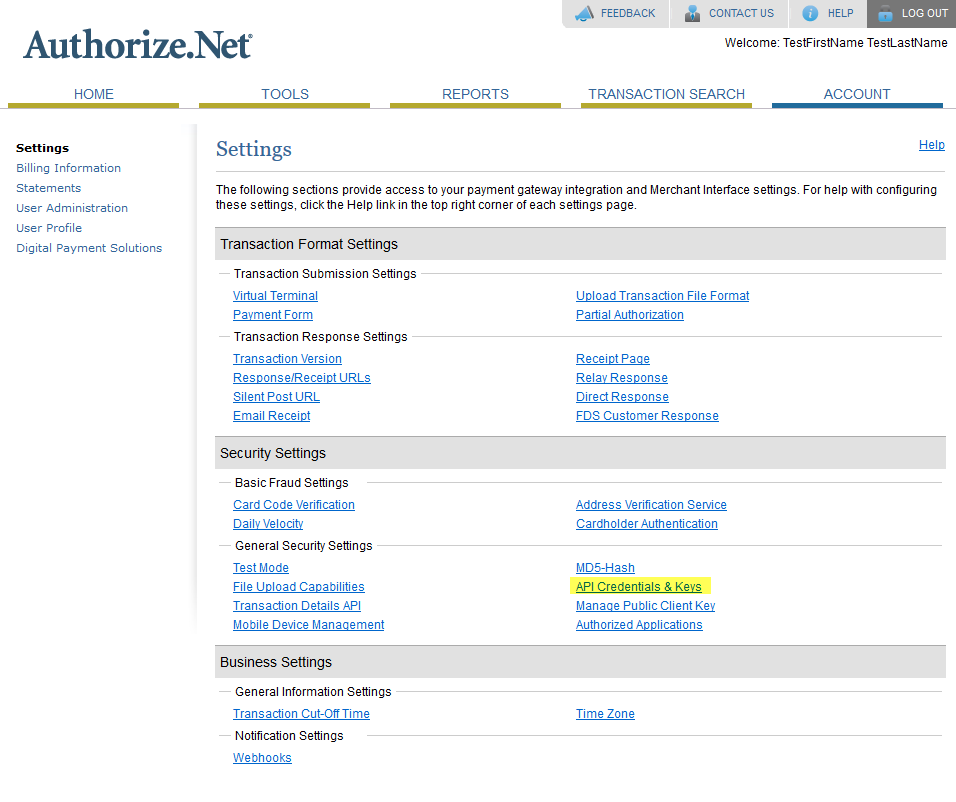Screen dimensions: 956x802
Task: Click the Log Out padlock icon
Action: pos(886,13)
